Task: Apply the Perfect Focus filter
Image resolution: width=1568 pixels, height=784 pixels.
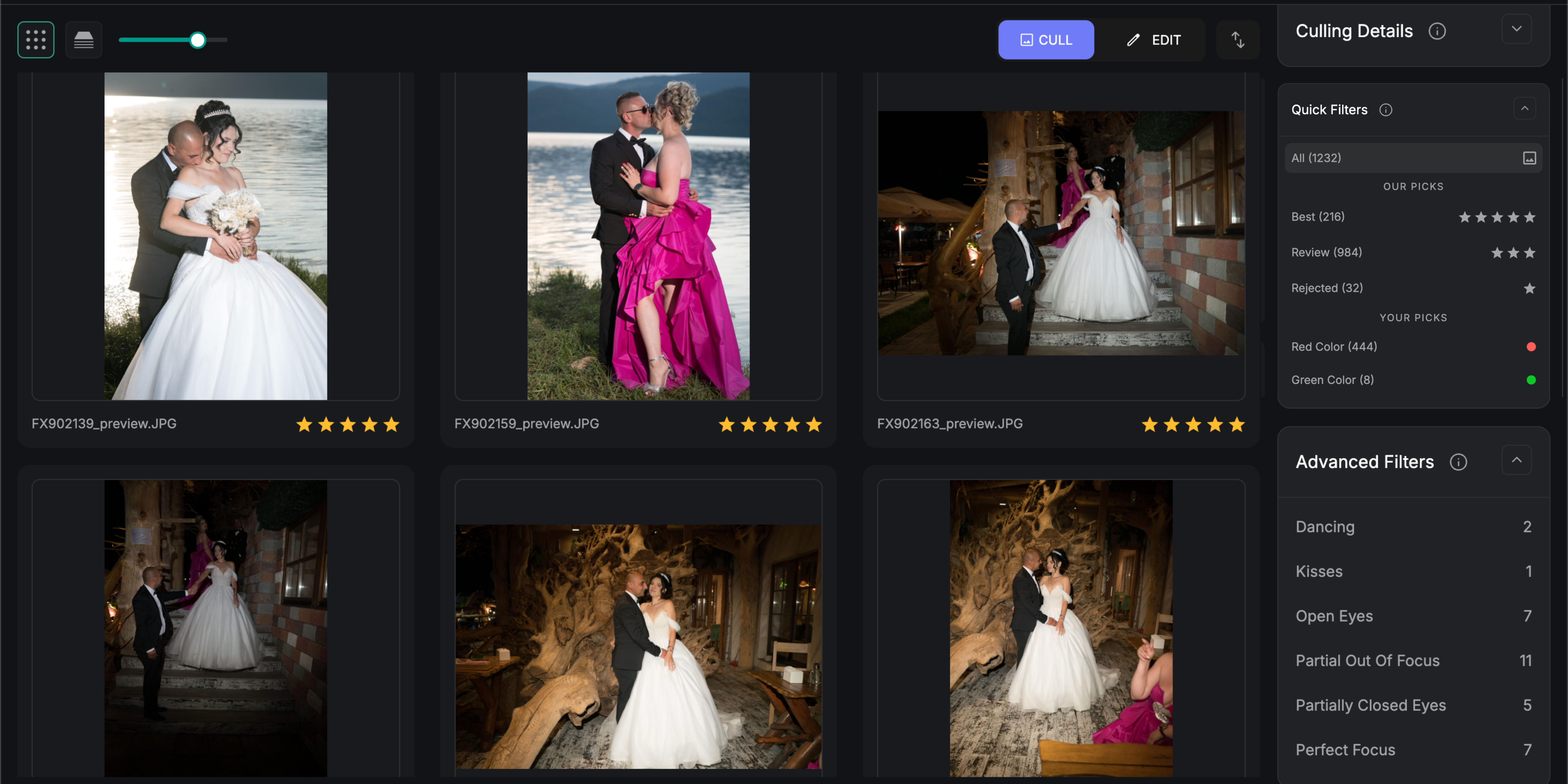Action: 1413,750
